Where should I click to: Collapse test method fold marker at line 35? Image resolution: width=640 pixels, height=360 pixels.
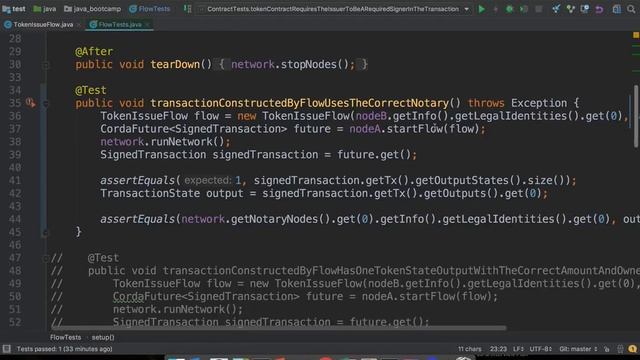(x=46, y=104)
